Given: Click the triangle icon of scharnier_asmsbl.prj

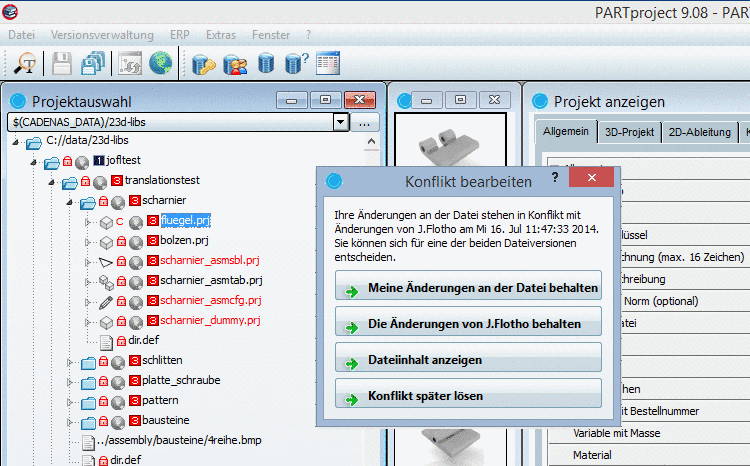Looking at the screenshot, I should pos(106,262).
